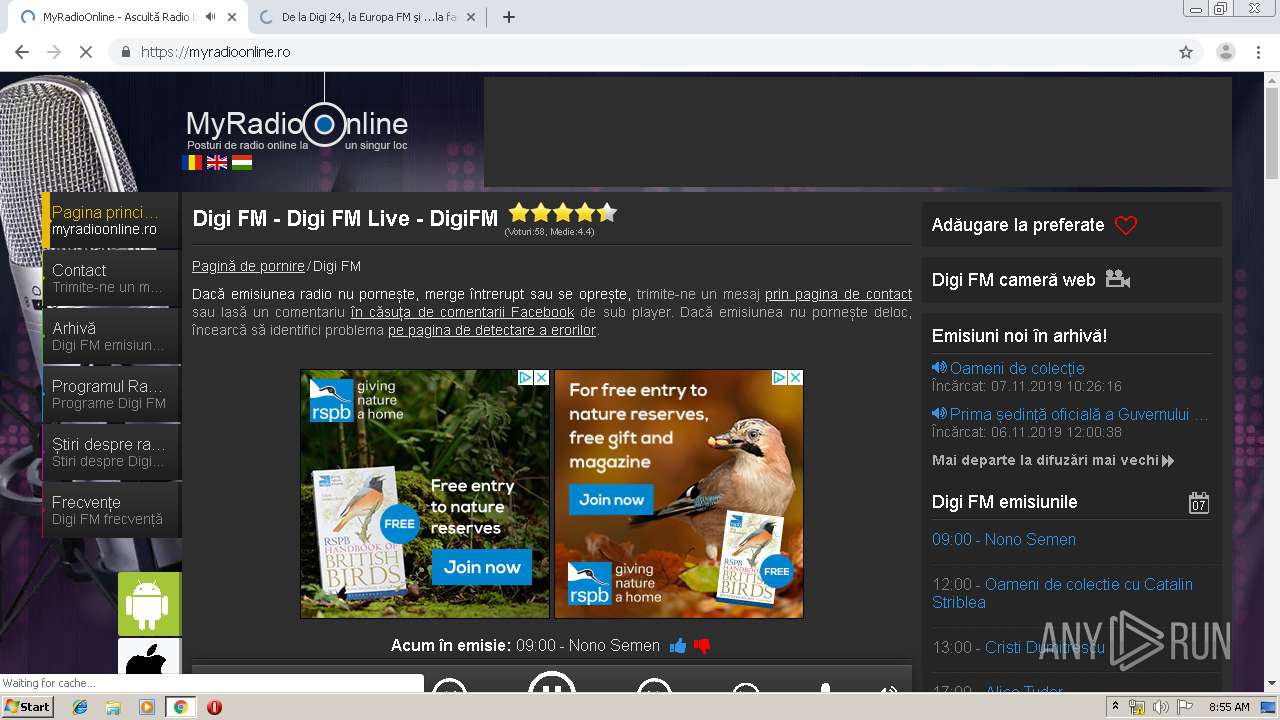The width and height of the screenshot is (1280, 720).
Task: Click Digi FM cameră web button
Action: 1014,280
